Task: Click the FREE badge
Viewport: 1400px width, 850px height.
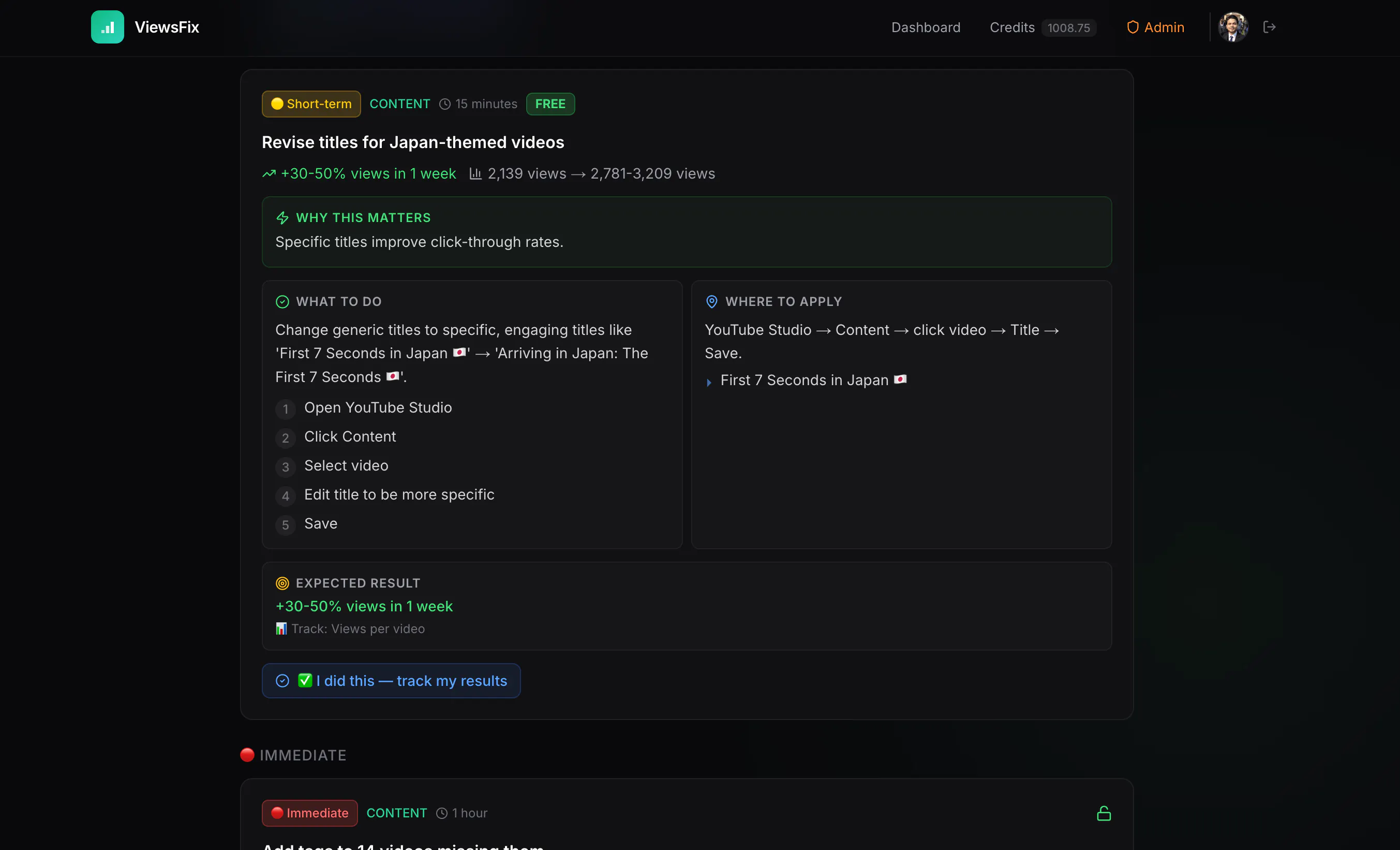Action: tap(550, 104)
